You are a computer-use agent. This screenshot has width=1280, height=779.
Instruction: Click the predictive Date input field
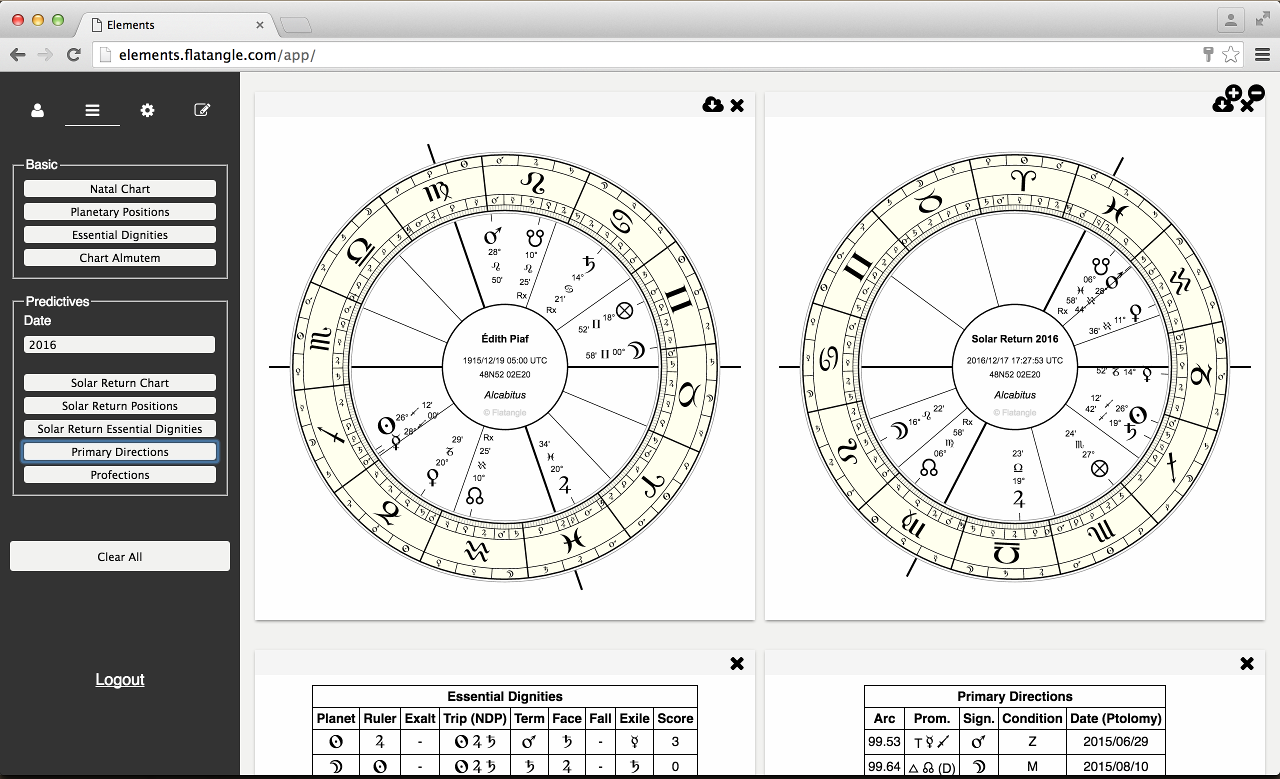[120, 345]
